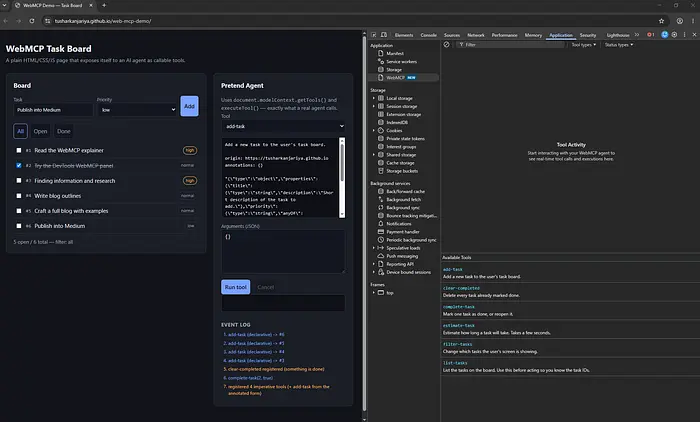Click the red error count indicator
The width and height of the screenshot is (700, 422).
click(x=650, y=35)
